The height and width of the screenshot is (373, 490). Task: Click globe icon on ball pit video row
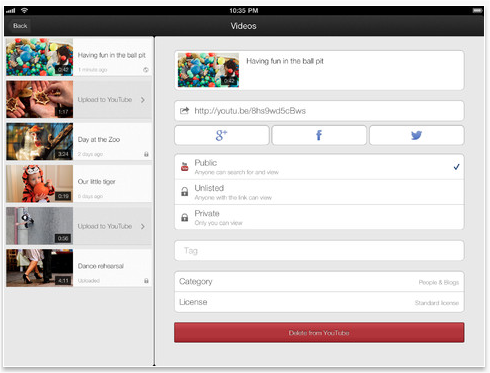click(x=146, y=70)
